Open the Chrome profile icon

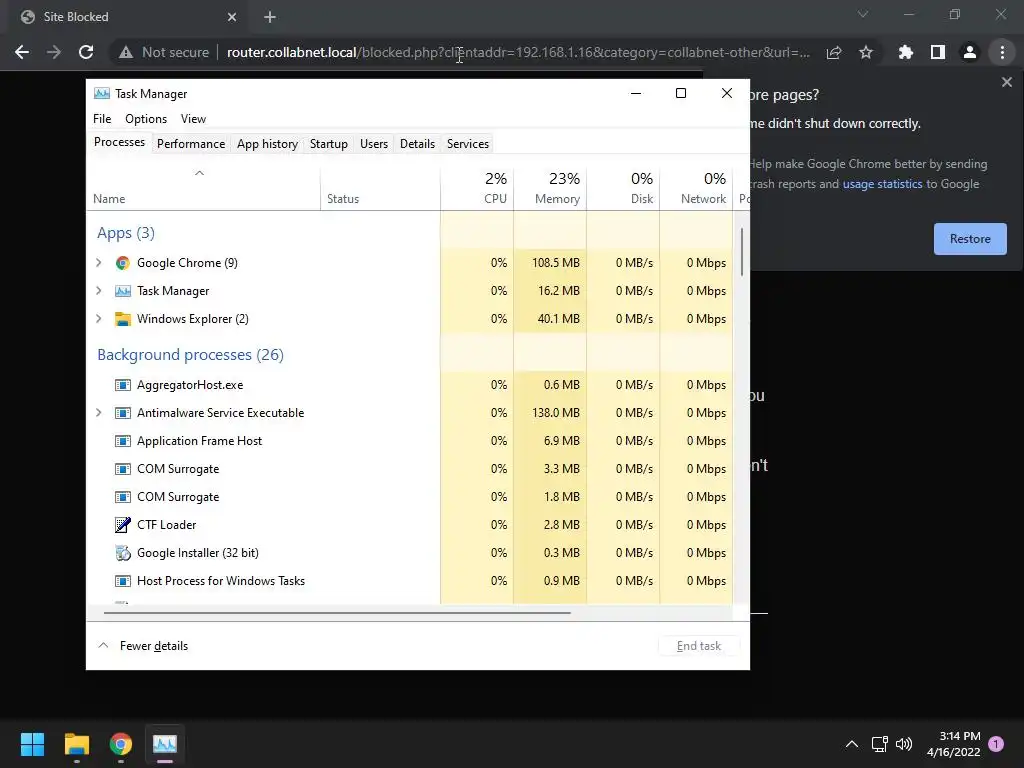970,52
